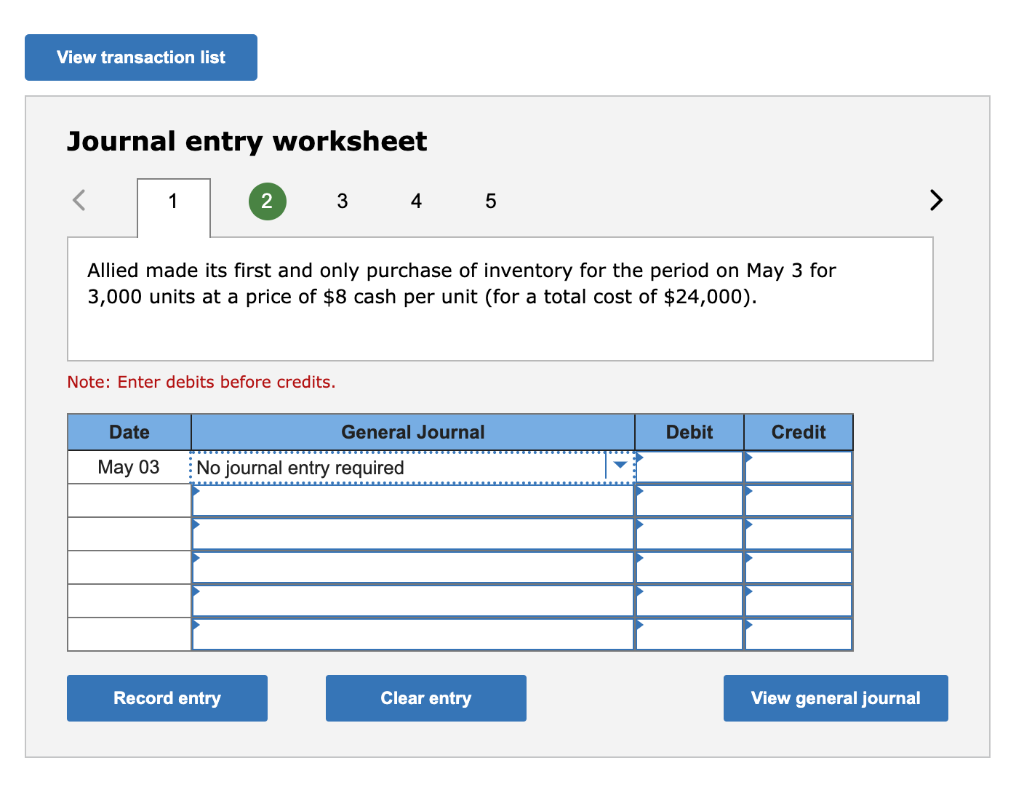The height and width of the screenshot is (787, 1024).
Task: Click the 'Journal entry worksheet' heading
Action: tap(247, 141)
